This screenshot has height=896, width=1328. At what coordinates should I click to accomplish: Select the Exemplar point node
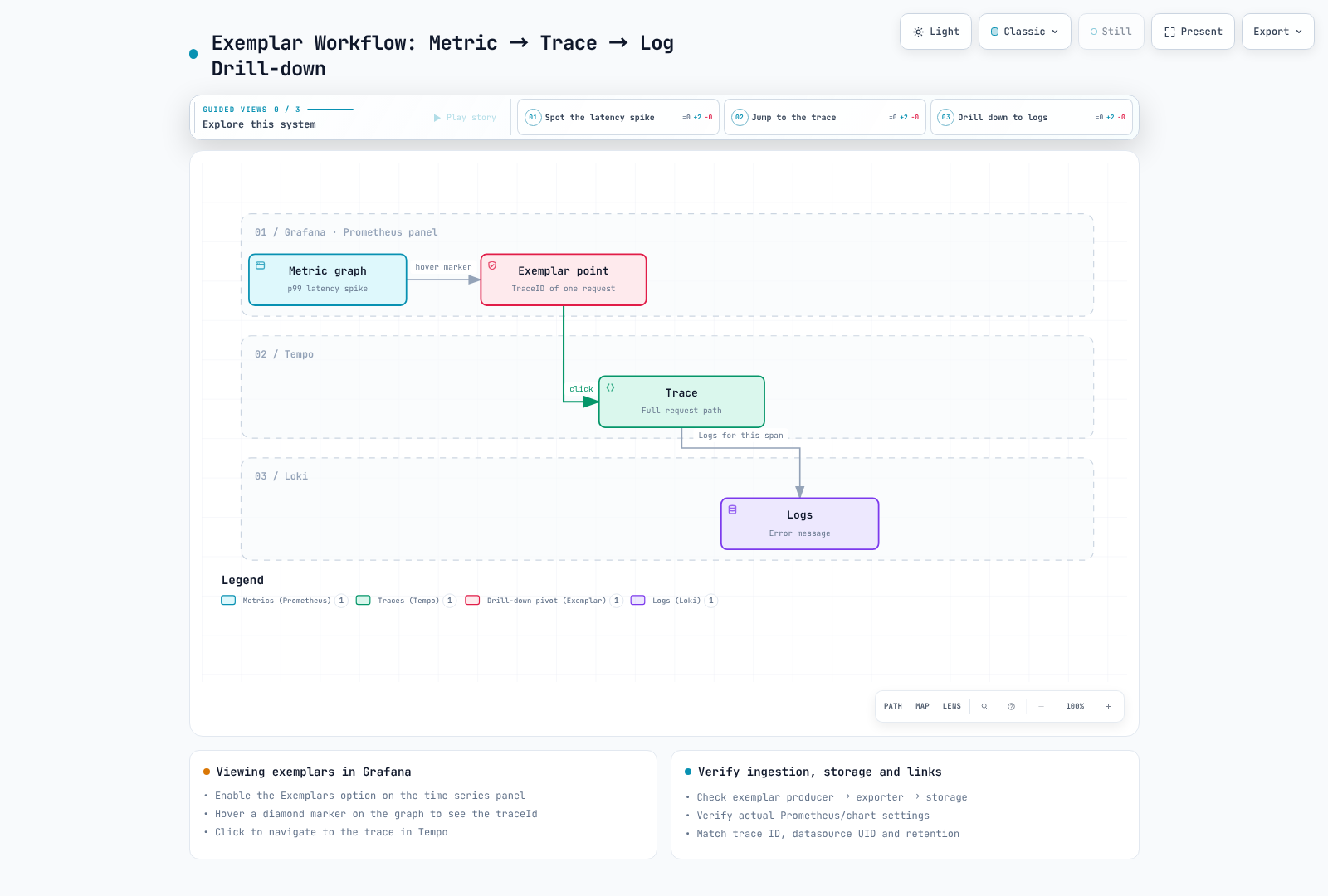564,280
